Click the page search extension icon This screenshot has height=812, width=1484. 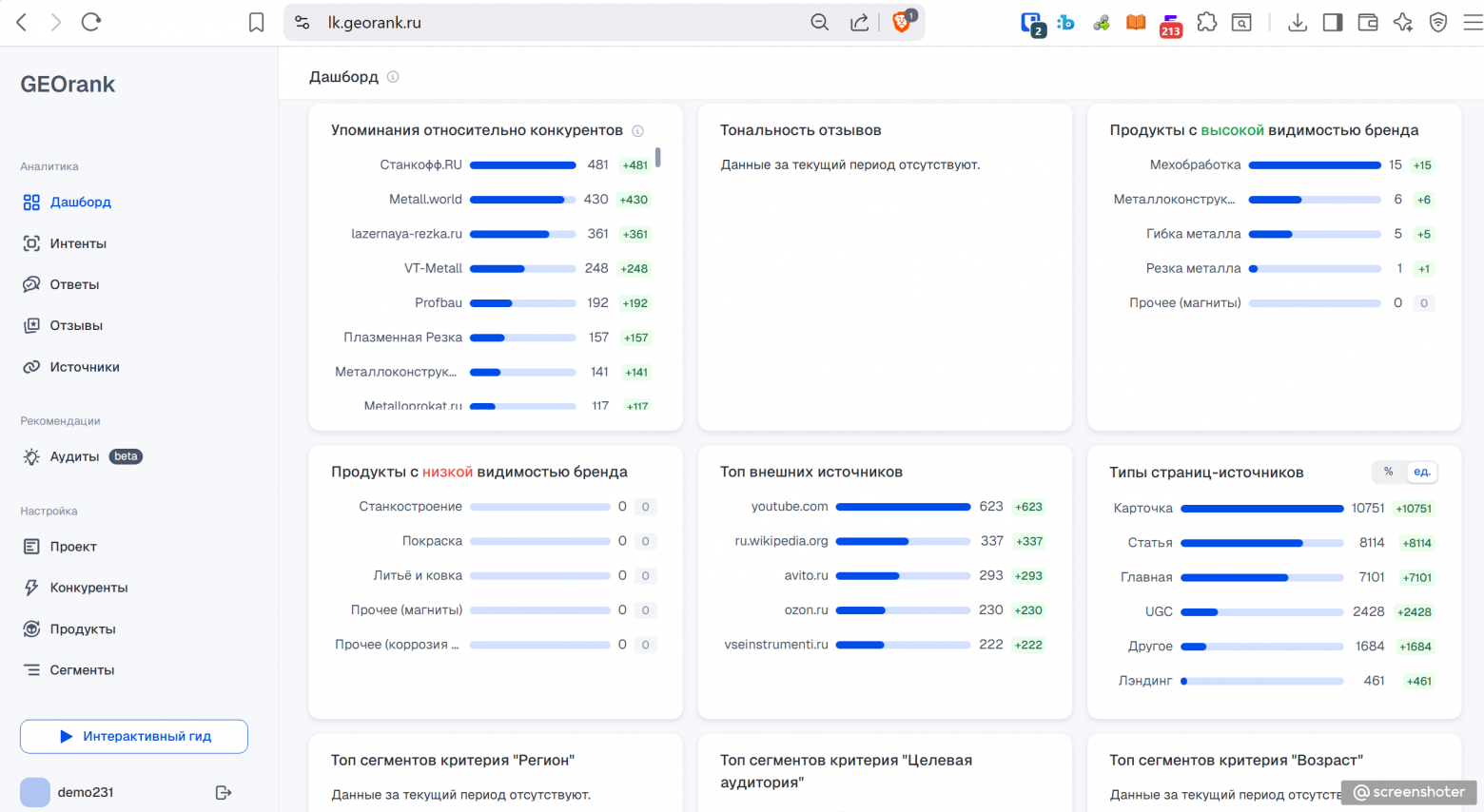point(1241,22)
